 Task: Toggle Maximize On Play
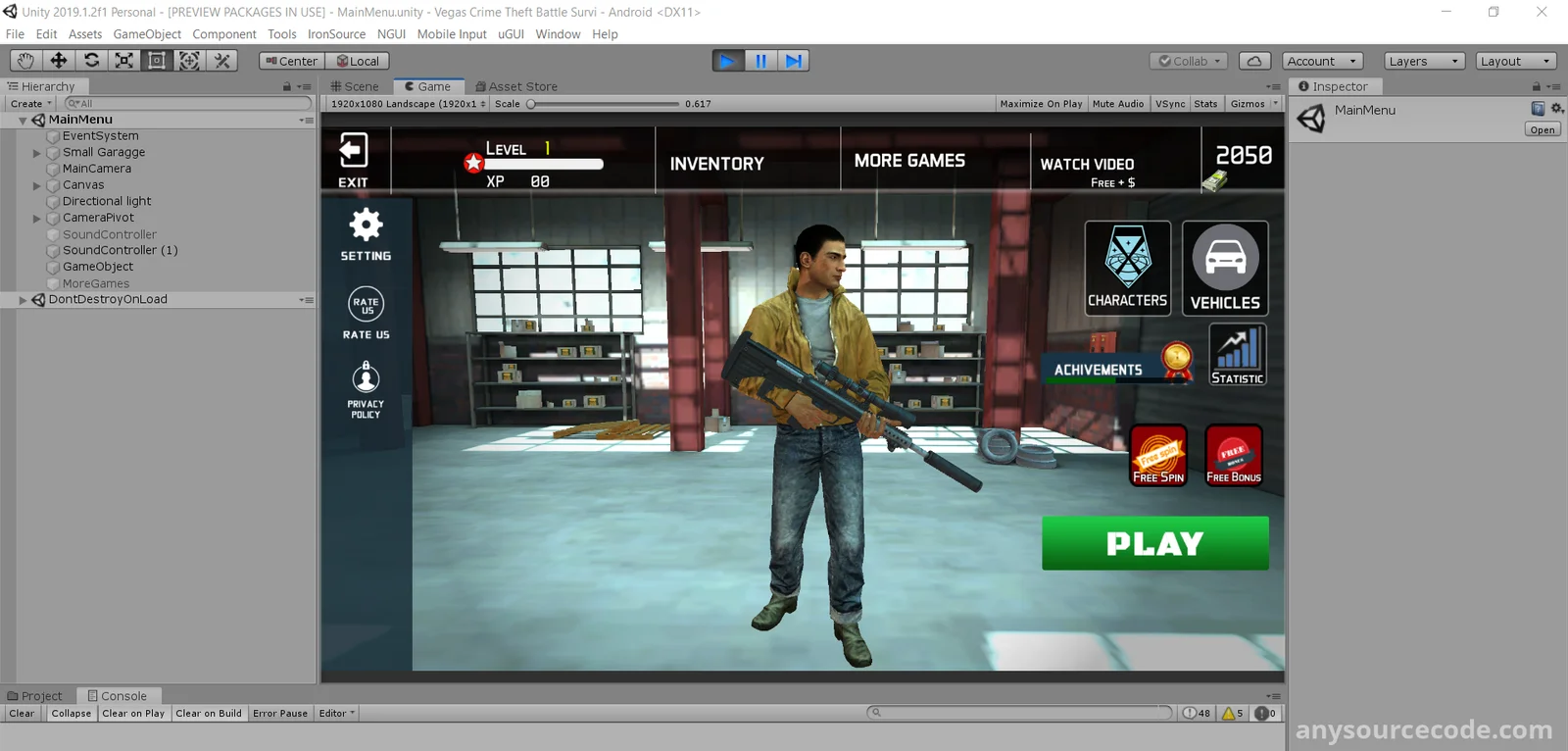pyautogui.click(x=1041, y=104)
